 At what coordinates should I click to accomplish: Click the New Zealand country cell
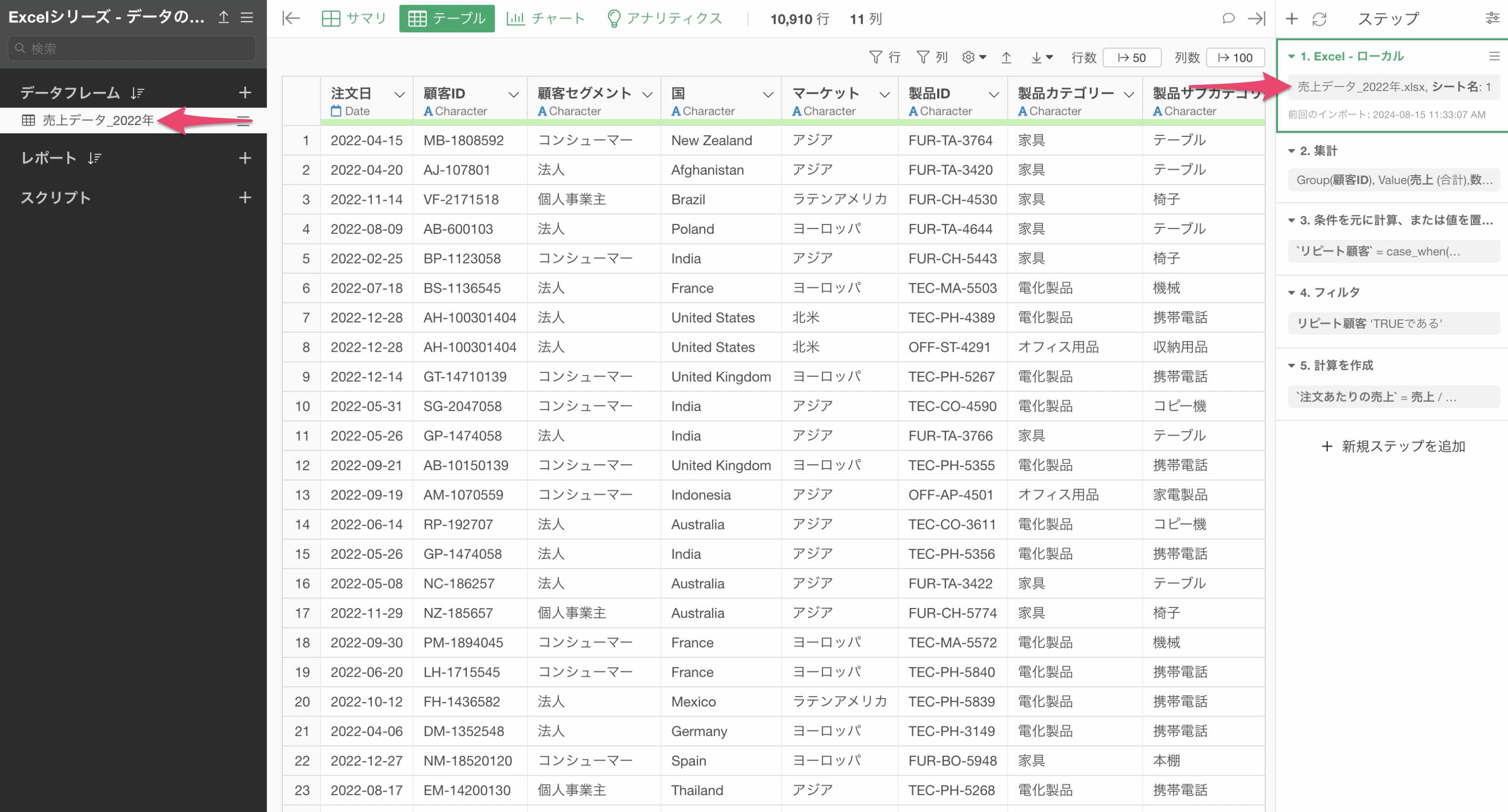(x=721, y=140)
